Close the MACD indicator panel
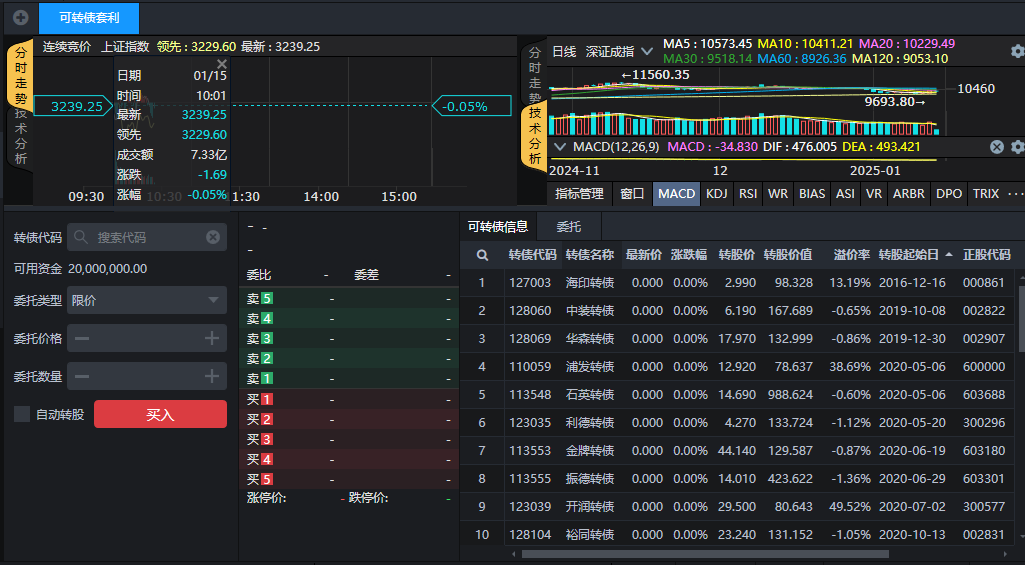1025x565 pixels. coord(996,146)
